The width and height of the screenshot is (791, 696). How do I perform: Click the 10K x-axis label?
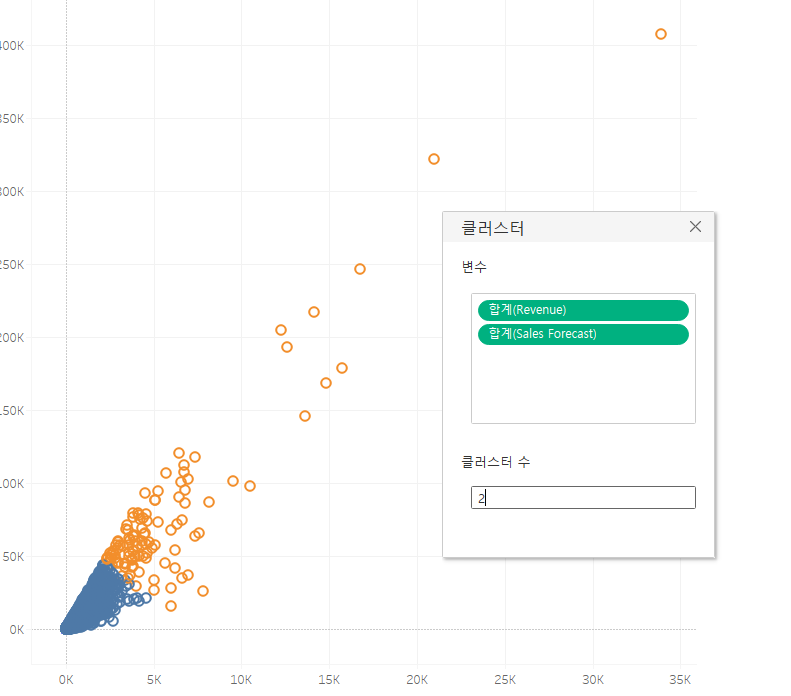(241, 680)
